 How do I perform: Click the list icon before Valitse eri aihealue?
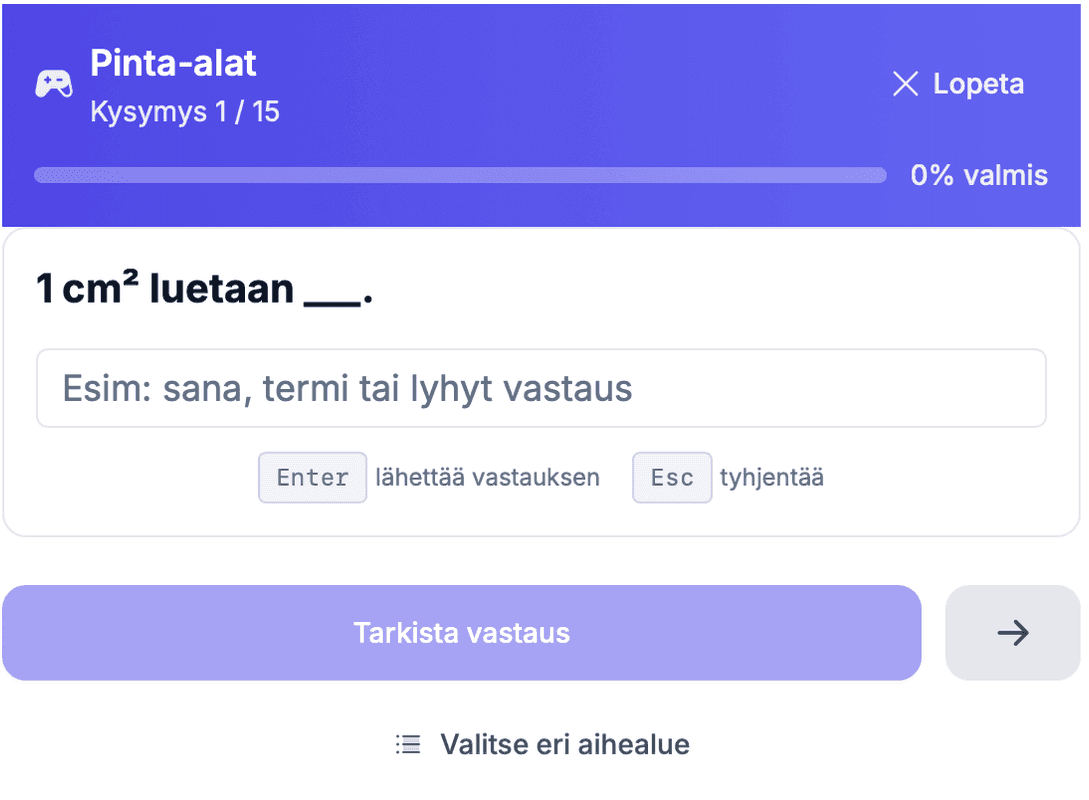coord(409,744)
